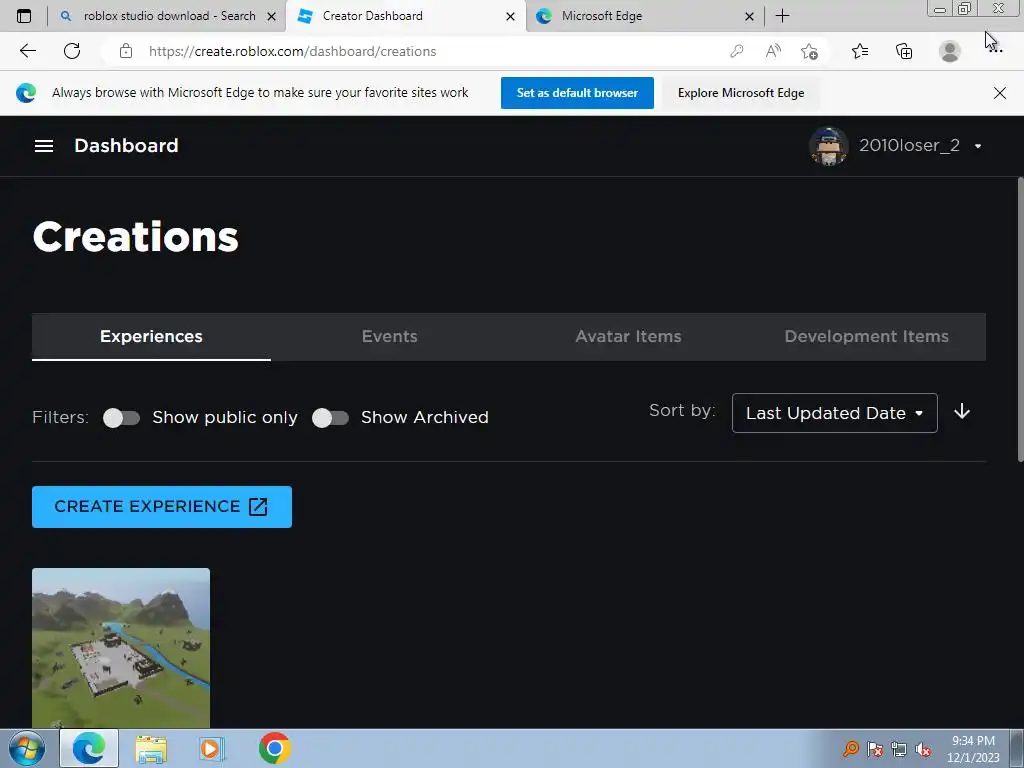
Task: Switch to the roblox studio download search tab
Action: [167, 16]
